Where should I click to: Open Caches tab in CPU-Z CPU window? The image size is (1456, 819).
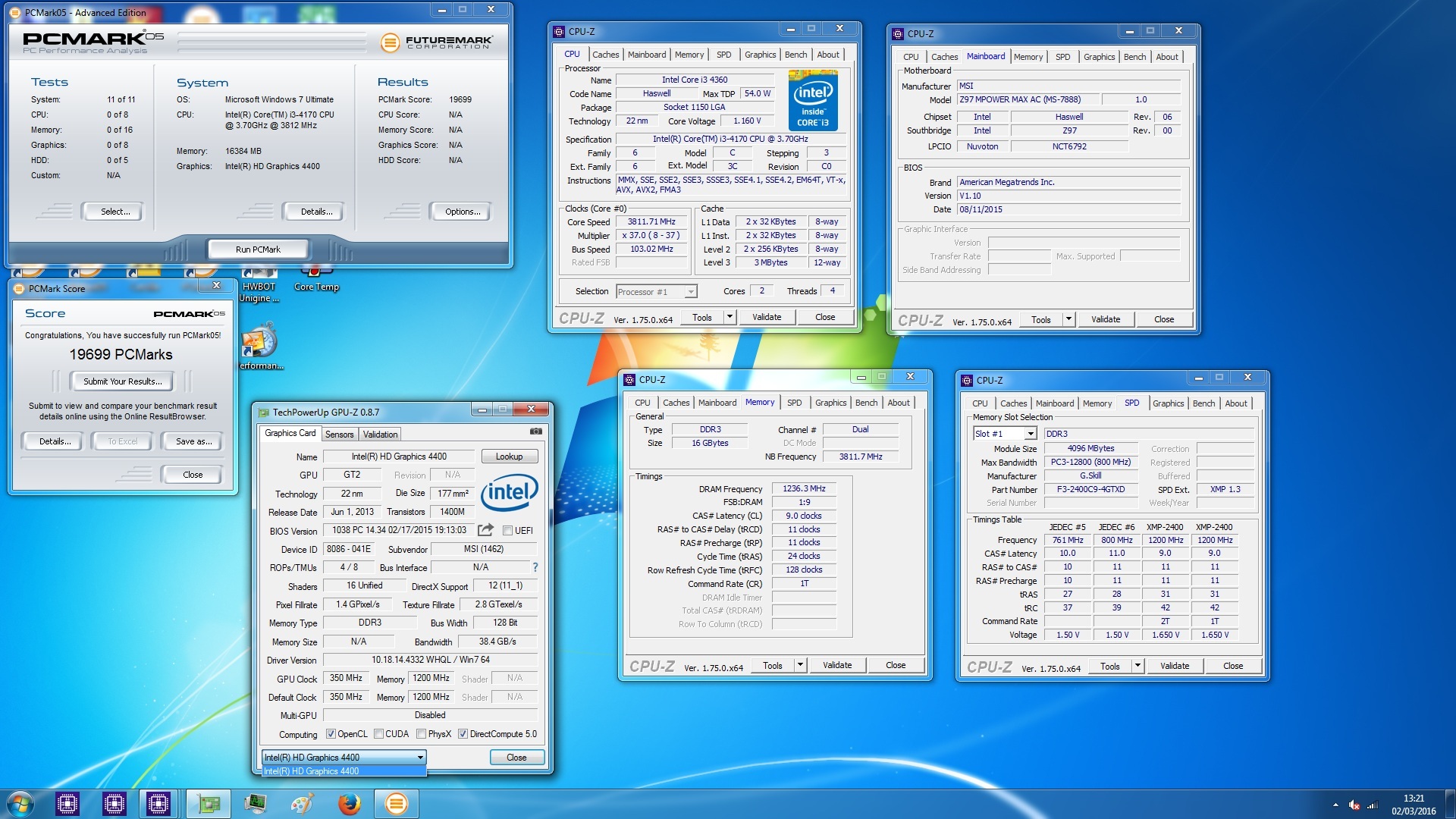click(605, 55)
